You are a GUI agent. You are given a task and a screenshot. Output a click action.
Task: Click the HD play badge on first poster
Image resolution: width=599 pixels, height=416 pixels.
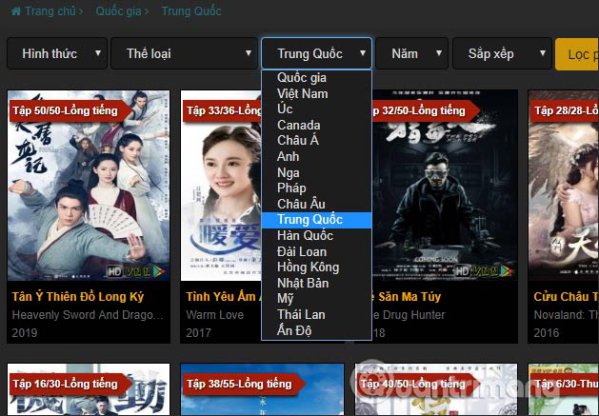(x=136, y=271)
